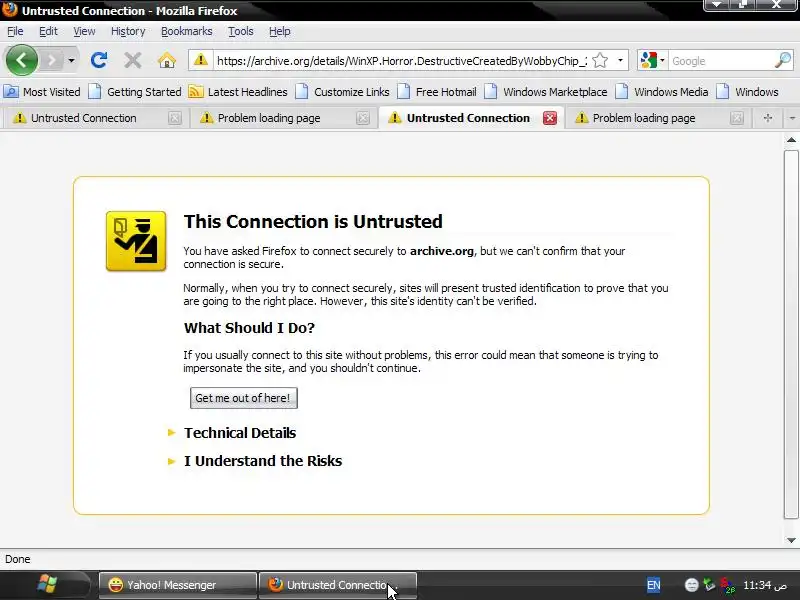Open a new tab with plus button
Viewport: 800px width, 600px height.
click(767, 118)
